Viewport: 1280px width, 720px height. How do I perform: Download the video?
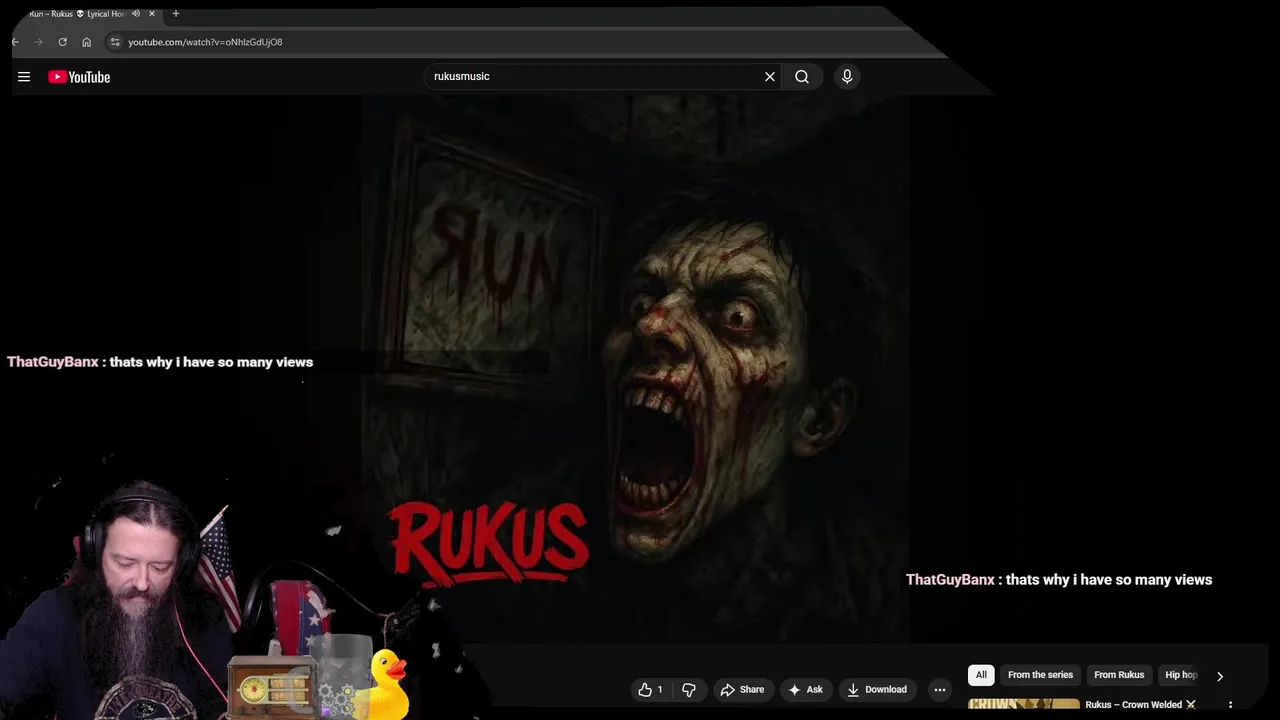click(876, 689)
